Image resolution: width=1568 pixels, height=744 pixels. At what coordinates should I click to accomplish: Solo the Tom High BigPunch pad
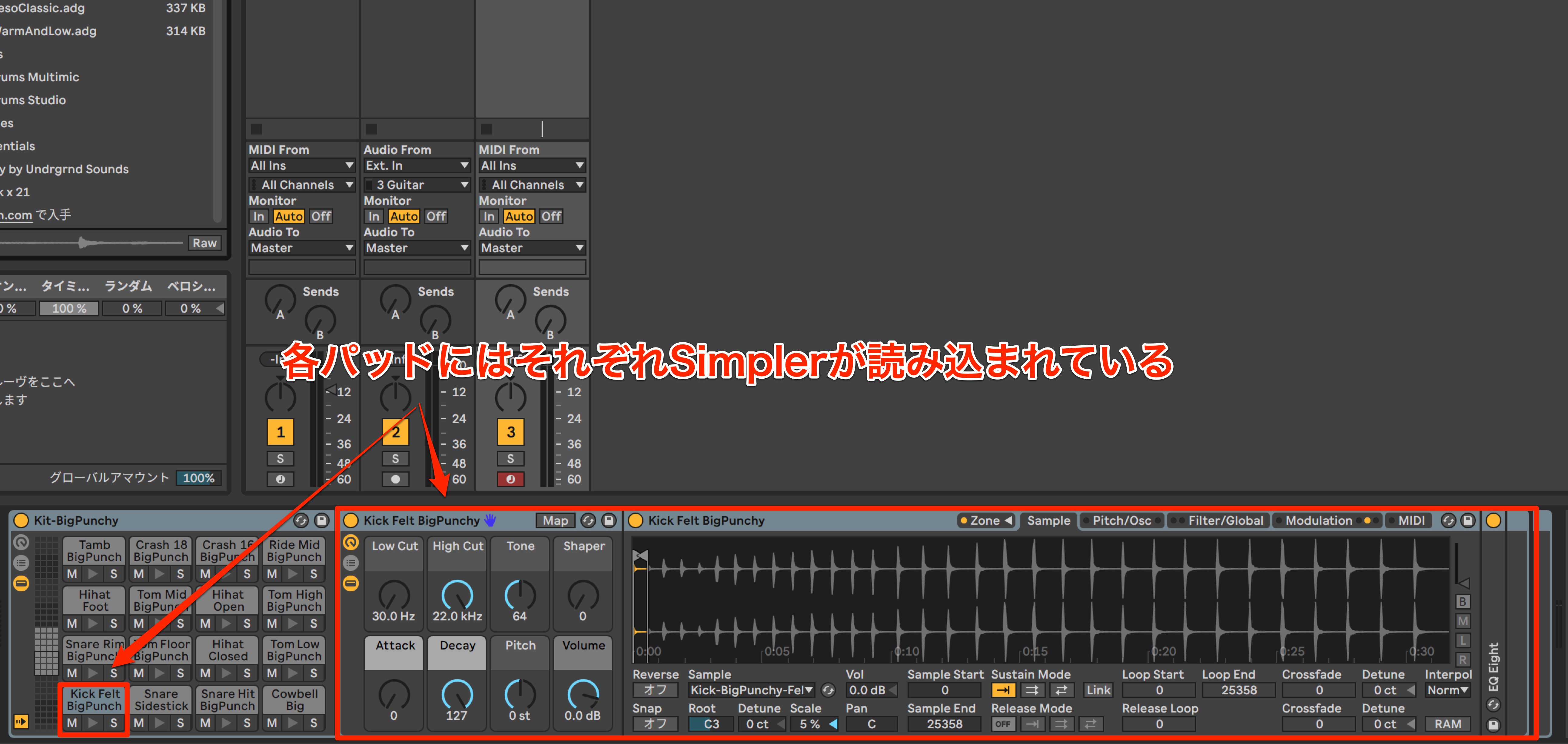tap(314, 623)
